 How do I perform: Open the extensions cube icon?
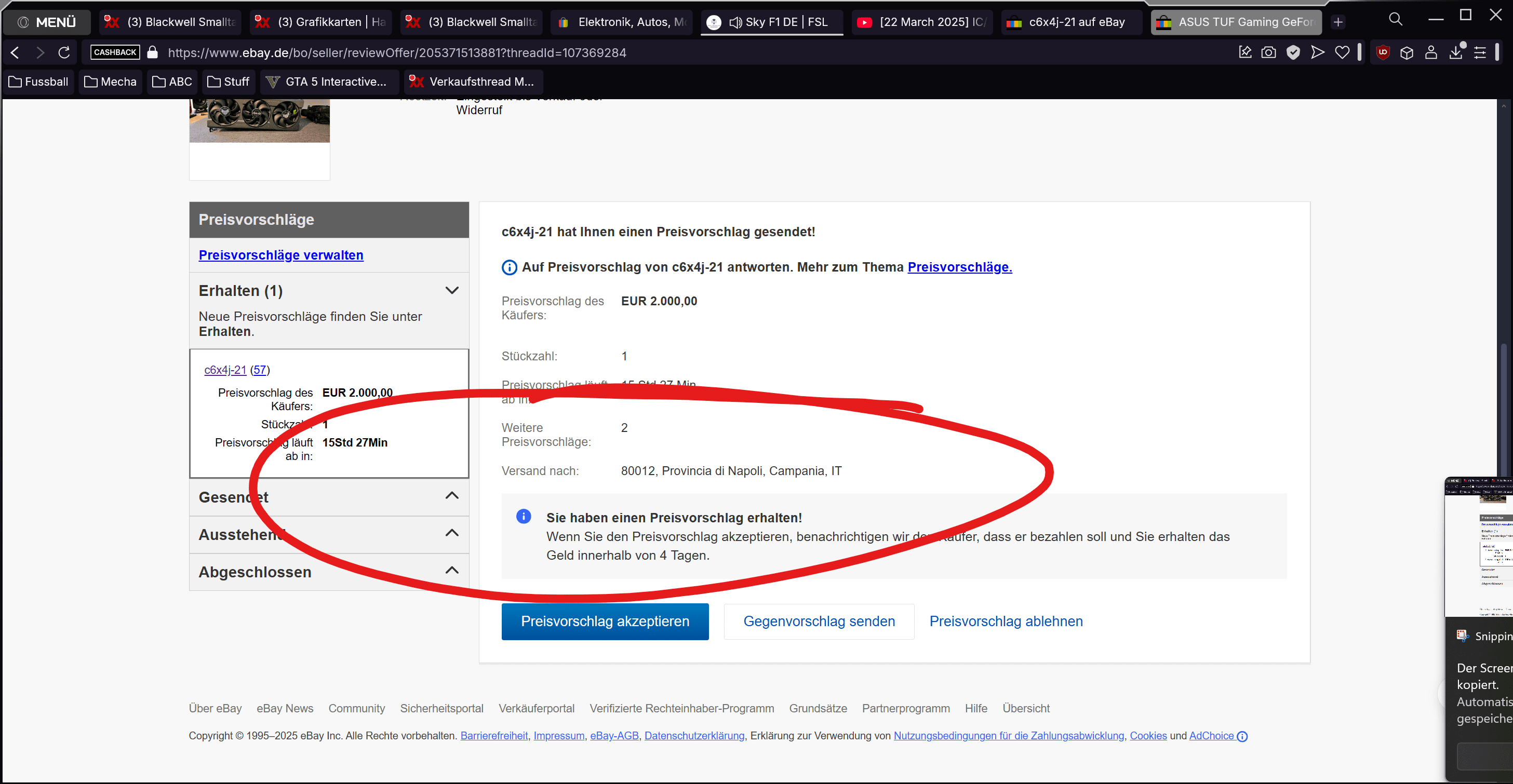point(1407,53)
